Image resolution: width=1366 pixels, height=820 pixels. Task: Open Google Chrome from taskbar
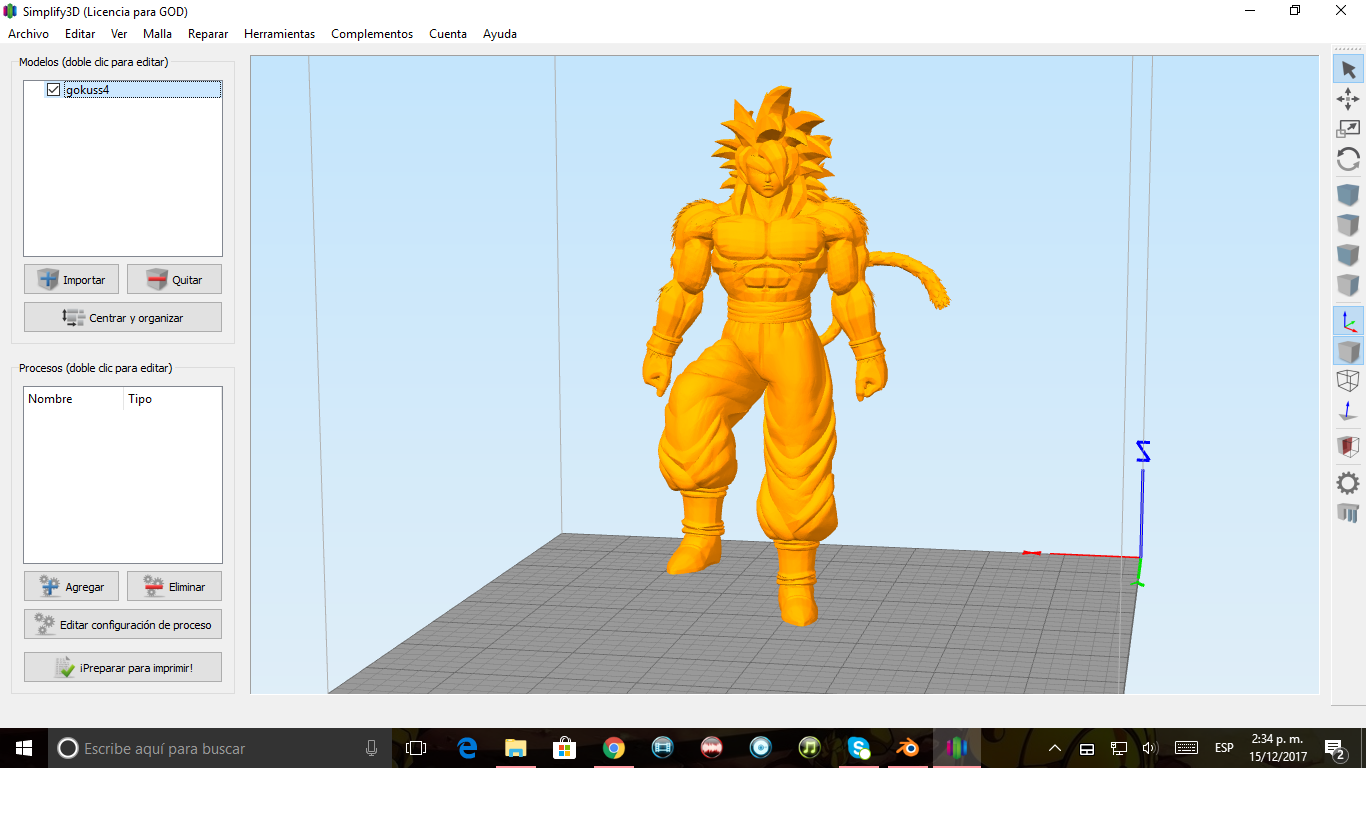click(x=614, y=748)
